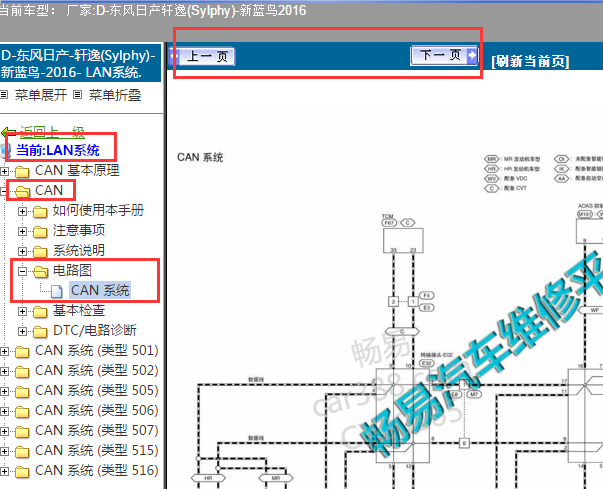
Task: Click the 系统说明 folder icon
Action: click(40, 251)
